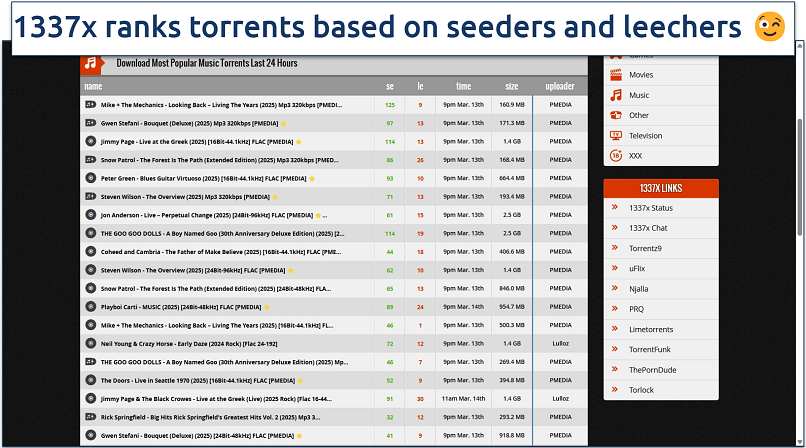
Task: Click the Television category icon
Action: pos(616,136)
